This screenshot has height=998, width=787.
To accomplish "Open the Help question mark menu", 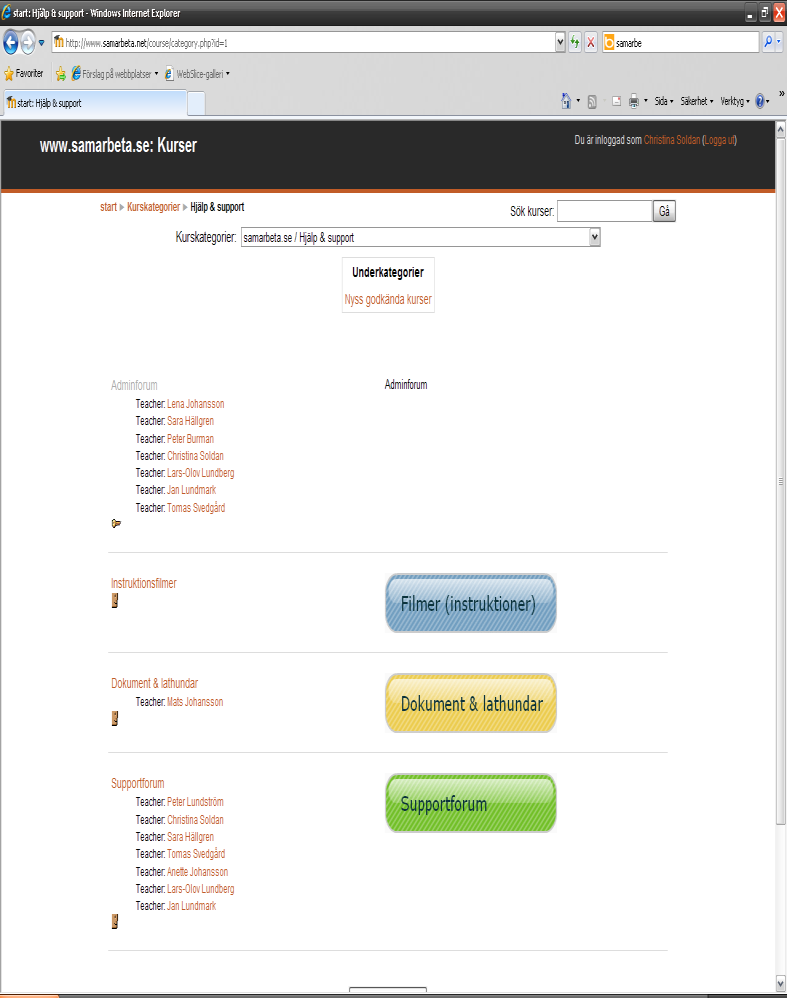I will click(762, 101).
